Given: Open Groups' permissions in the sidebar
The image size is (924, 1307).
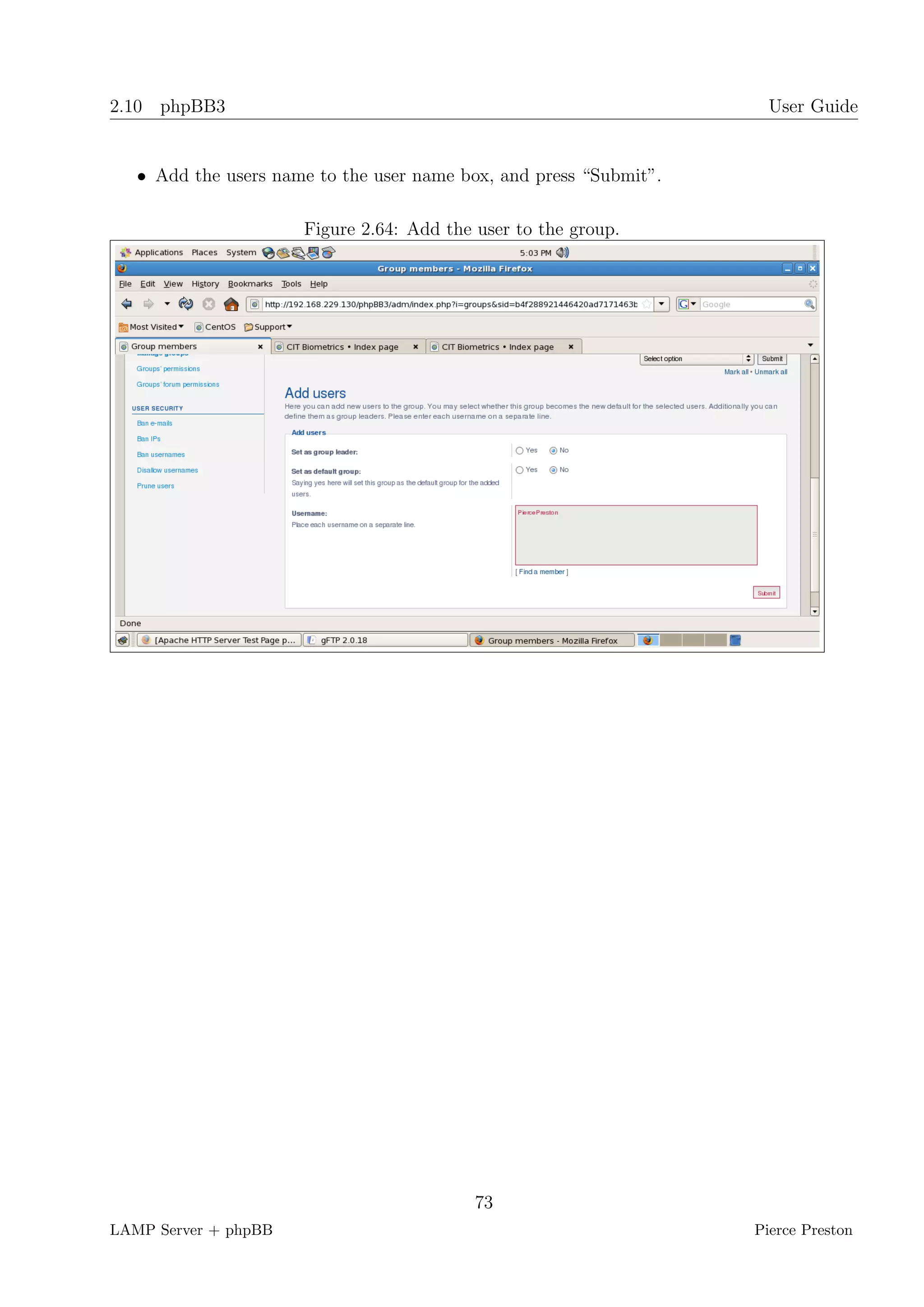Looking at the screenshot, I should tap(168, 369).
